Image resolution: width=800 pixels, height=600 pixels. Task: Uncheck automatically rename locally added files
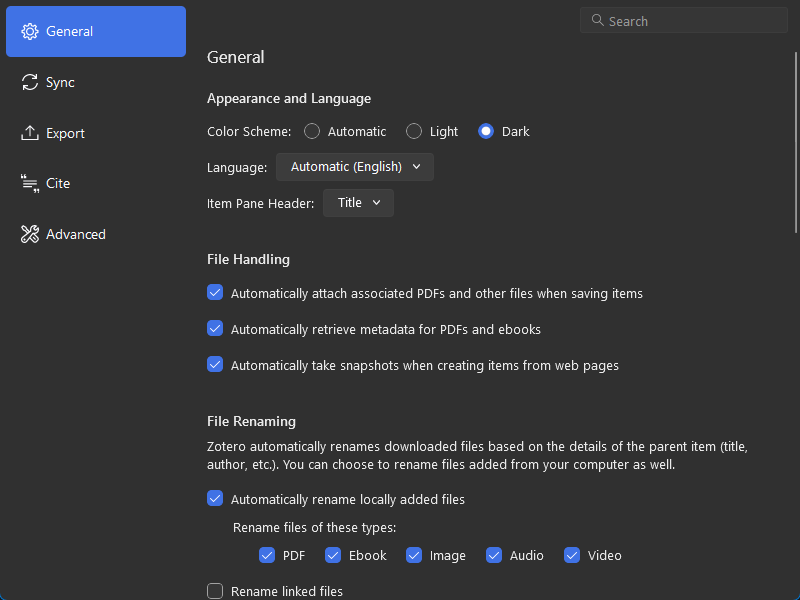(215, 498)
